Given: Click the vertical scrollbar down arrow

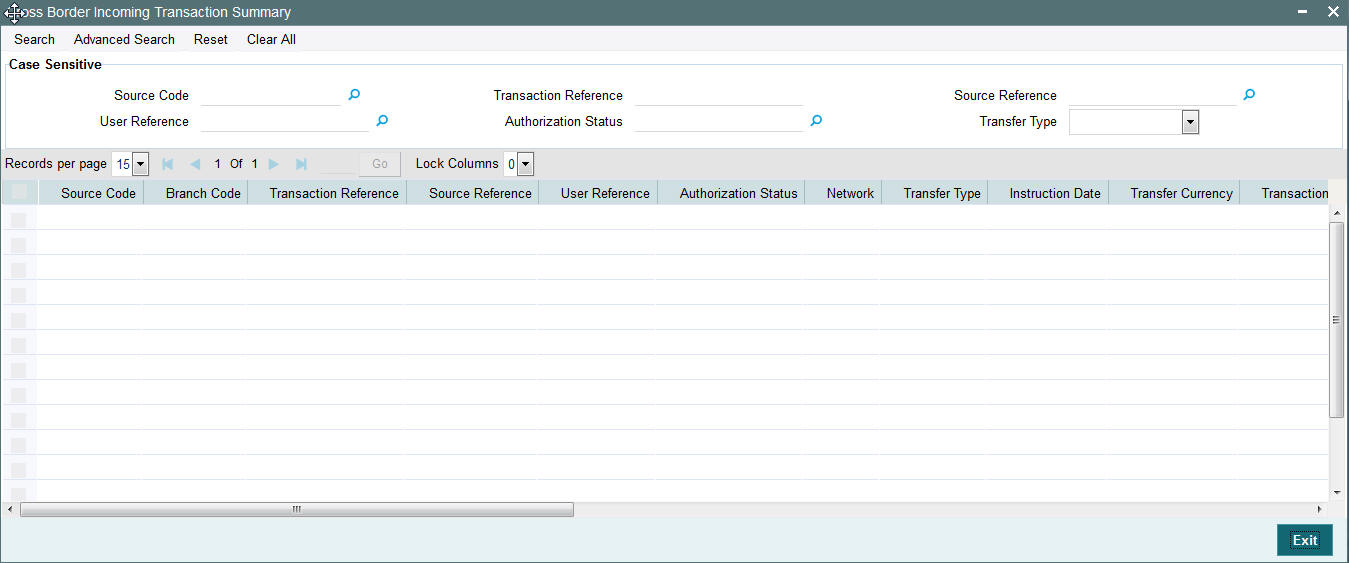Looking at the screenshot, I should click(x=1337, y=493).
